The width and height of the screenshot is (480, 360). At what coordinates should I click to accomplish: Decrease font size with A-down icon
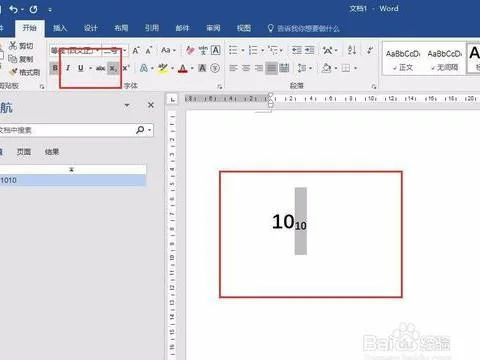pos(149,51)
